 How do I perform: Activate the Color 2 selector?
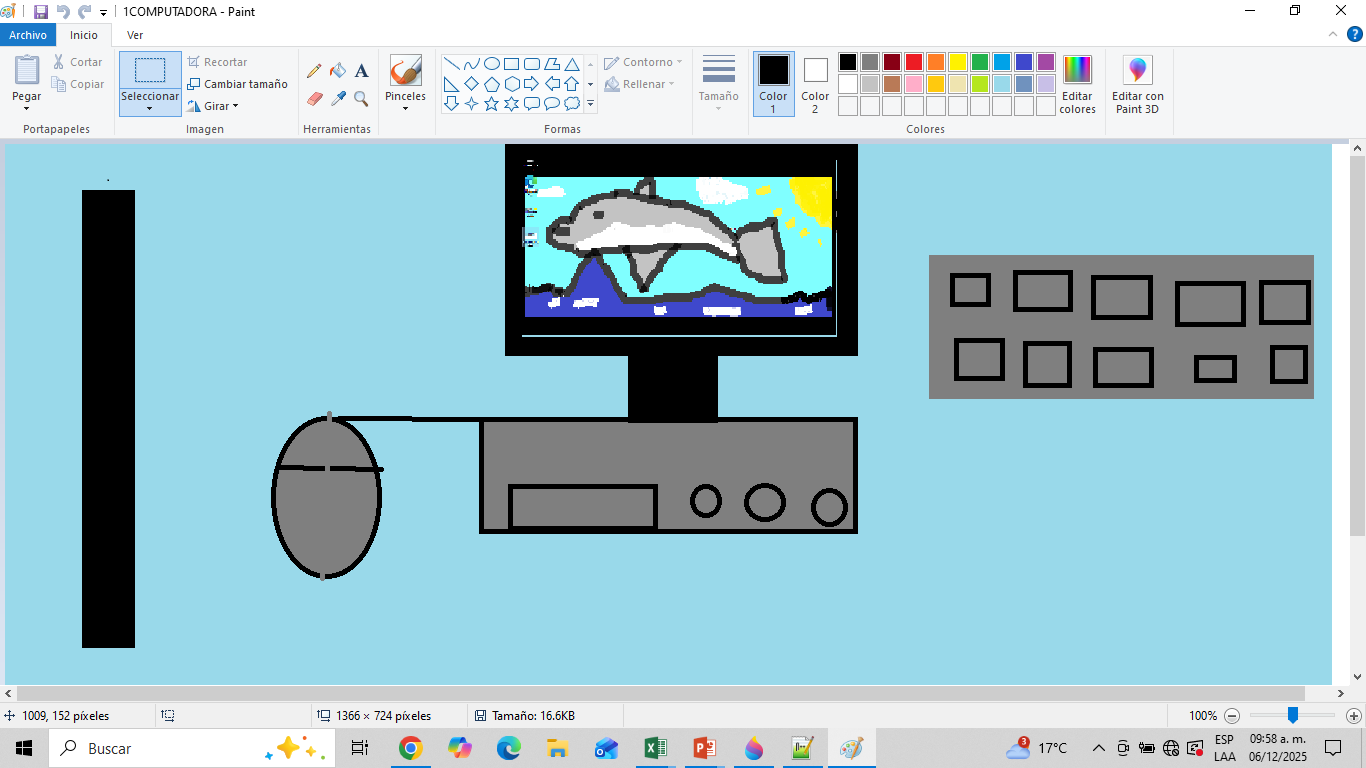coord(815,84)
